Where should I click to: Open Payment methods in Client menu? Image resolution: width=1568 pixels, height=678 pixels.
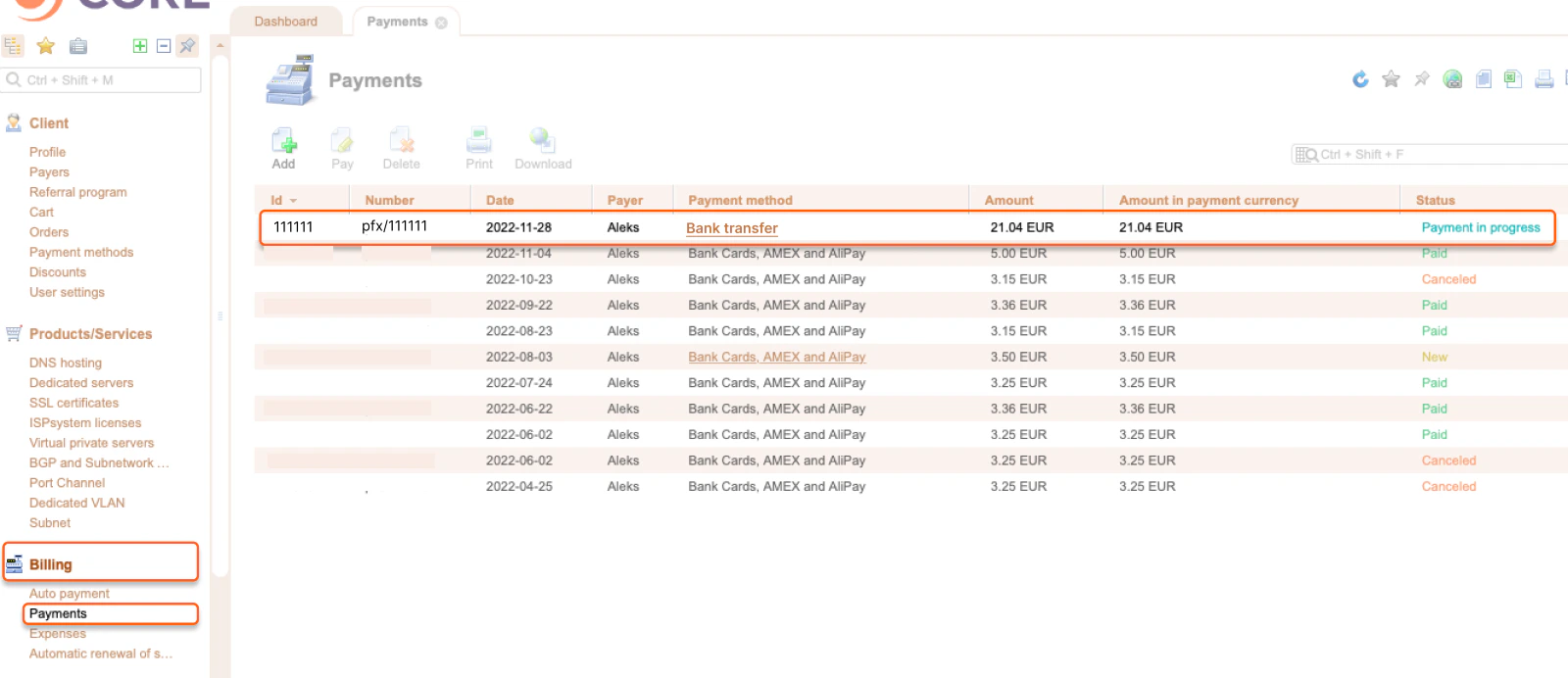point(81,252)
